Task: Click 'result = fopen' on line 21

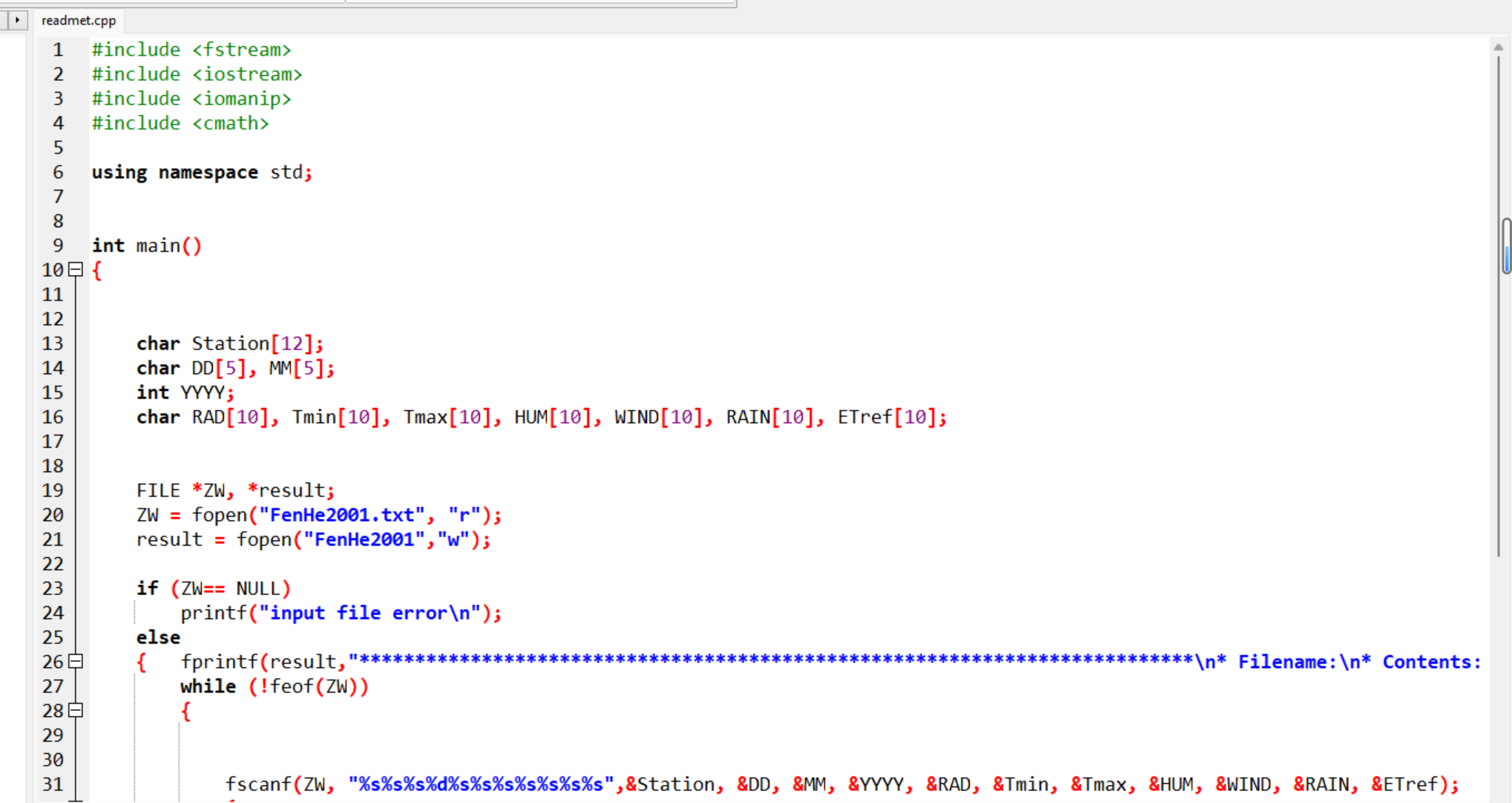Action: click(x=213, y=540)
